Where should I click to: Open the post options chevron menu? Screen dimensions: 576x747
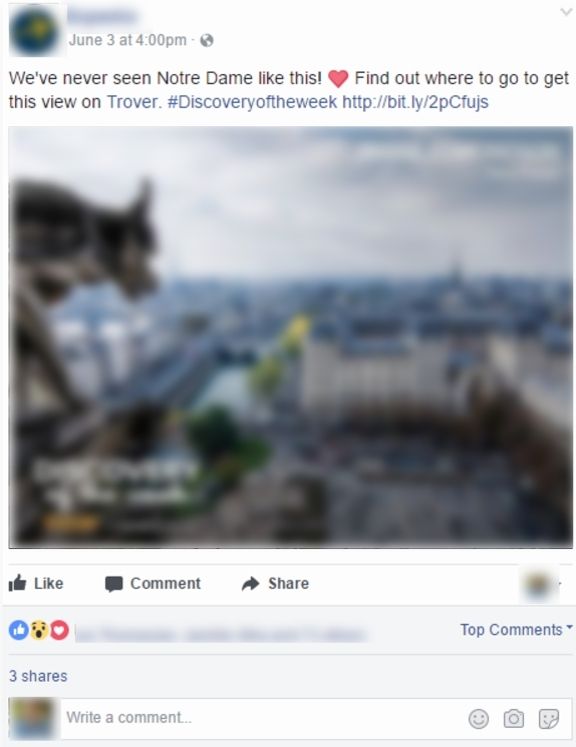566,12
